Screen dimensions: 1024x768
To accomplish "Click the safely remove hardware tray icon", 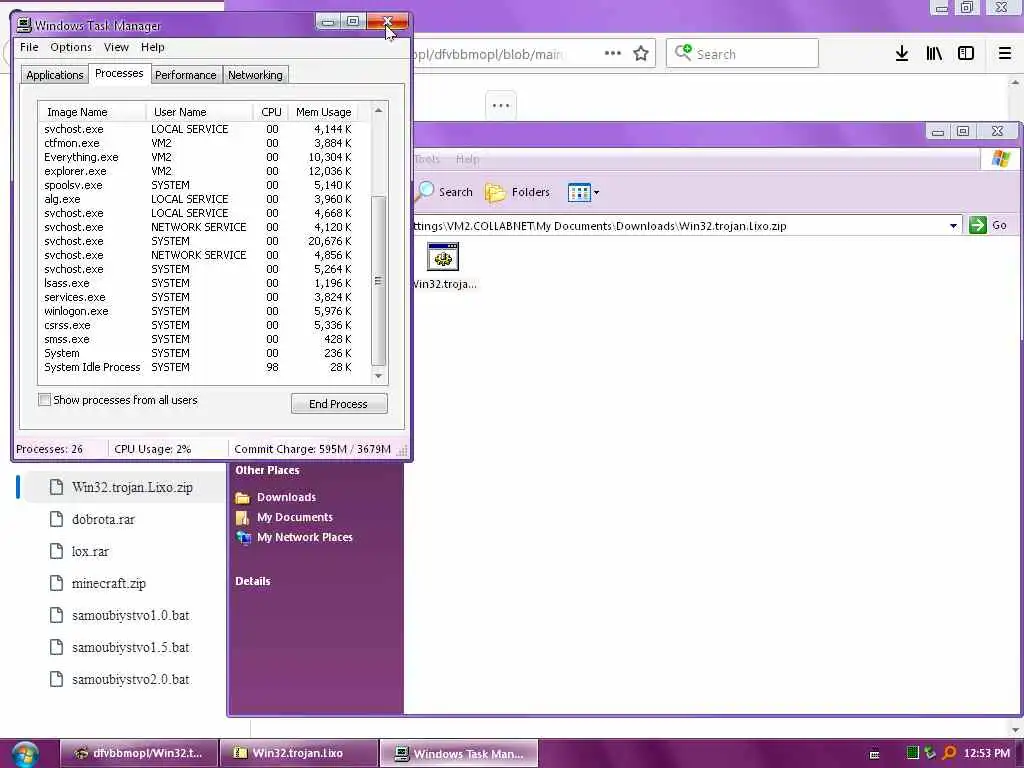I will click(930, 753).
